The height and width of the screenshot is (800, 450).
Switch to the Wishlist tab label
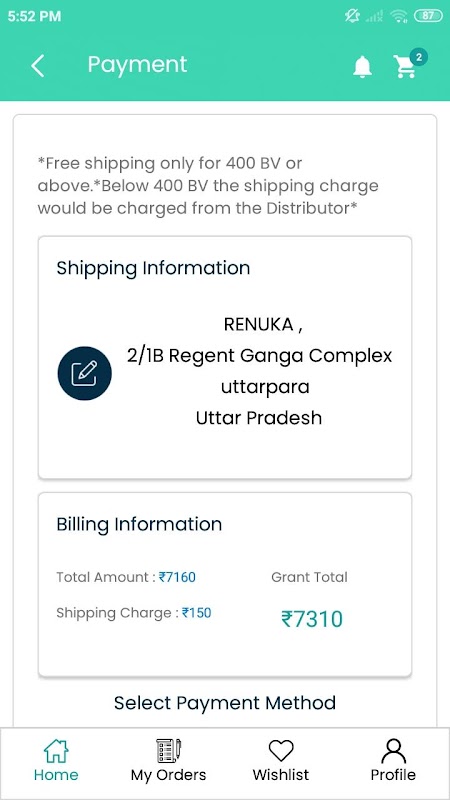[281, 775]
